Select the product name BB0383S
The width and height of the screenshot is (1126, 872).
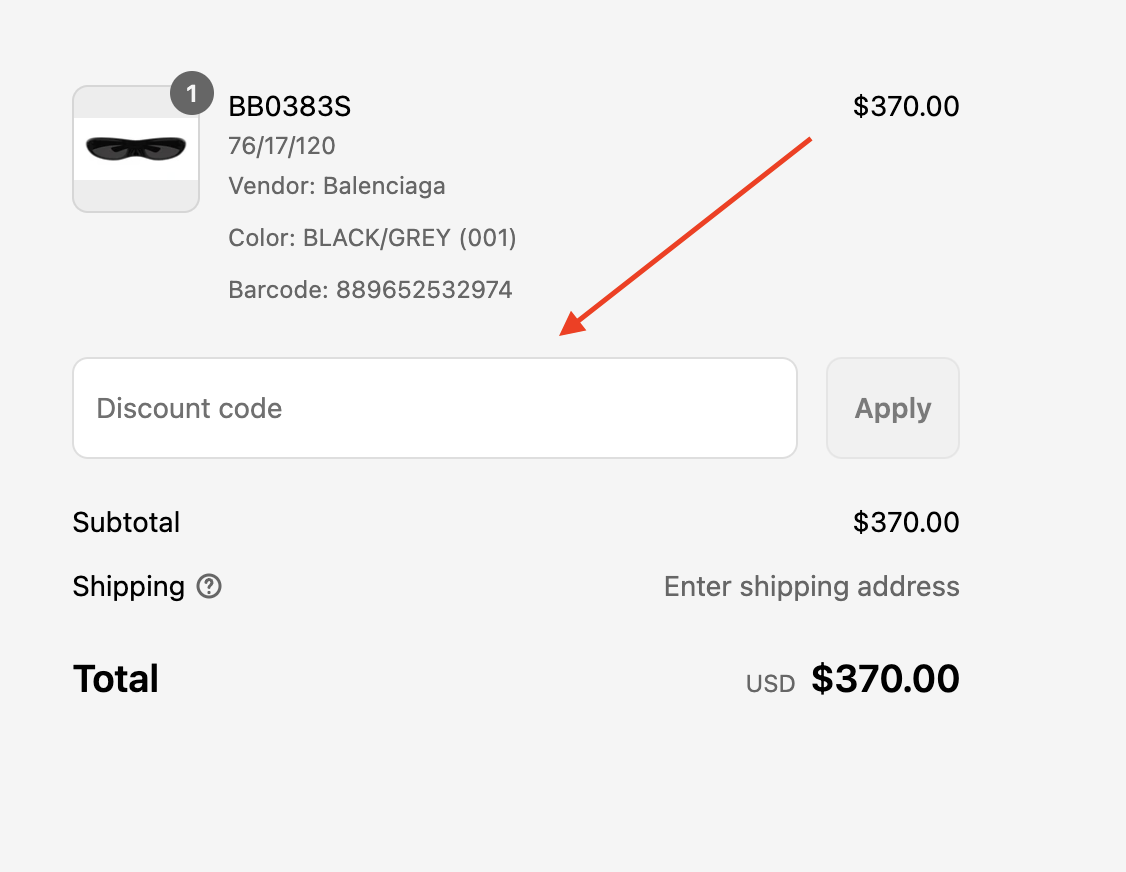[289, 106]
